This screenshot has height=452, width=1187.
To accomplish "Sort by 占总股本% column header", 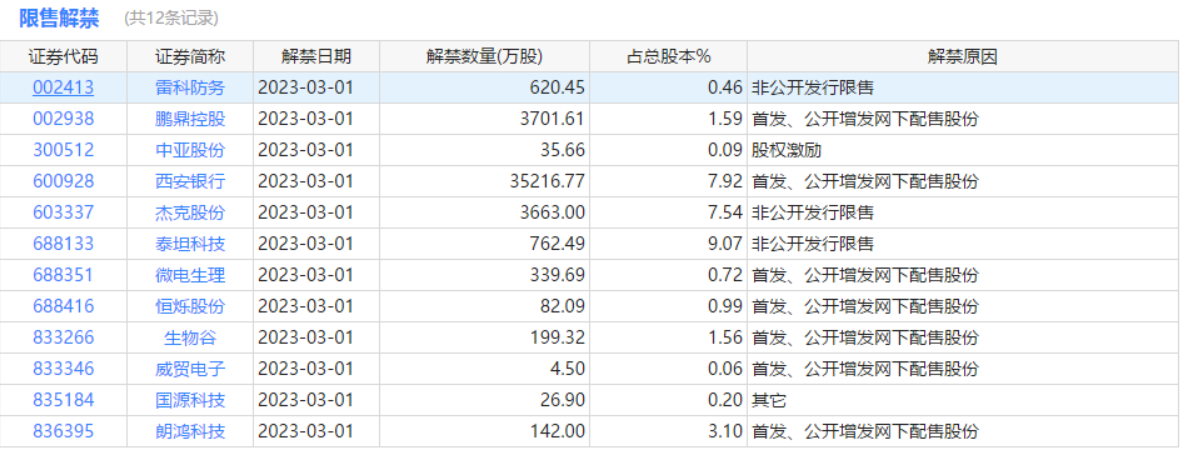I will pos(668,57).
